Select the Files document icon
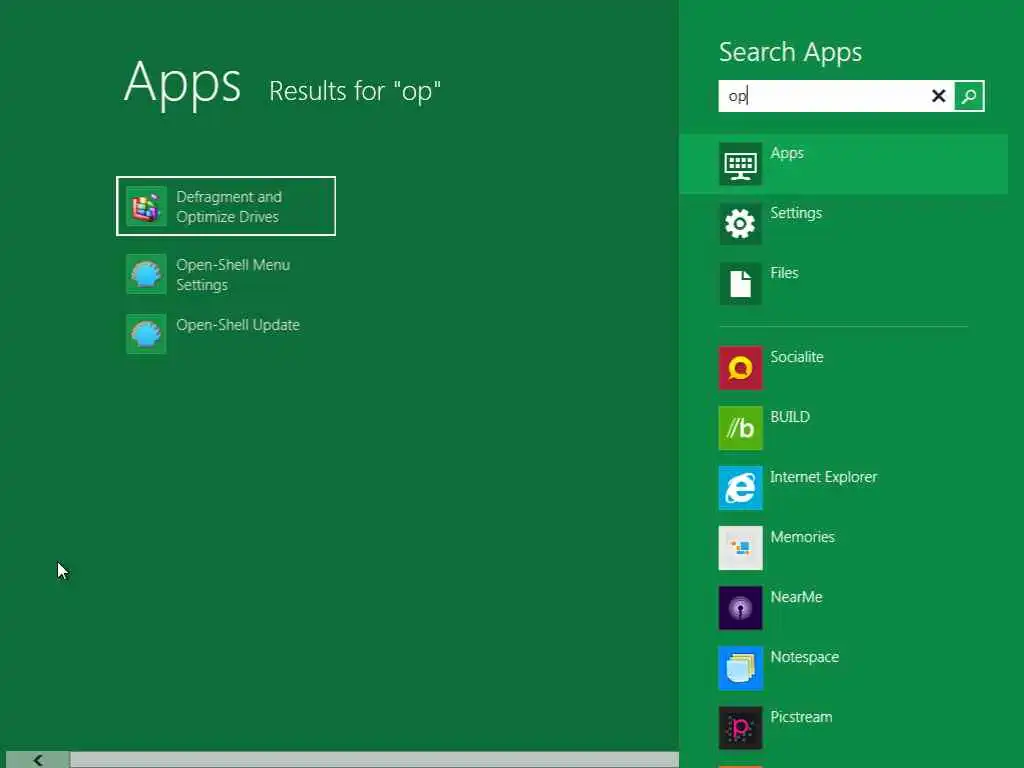This screenshot has width=1024, height=768. [x=740, y=284]
